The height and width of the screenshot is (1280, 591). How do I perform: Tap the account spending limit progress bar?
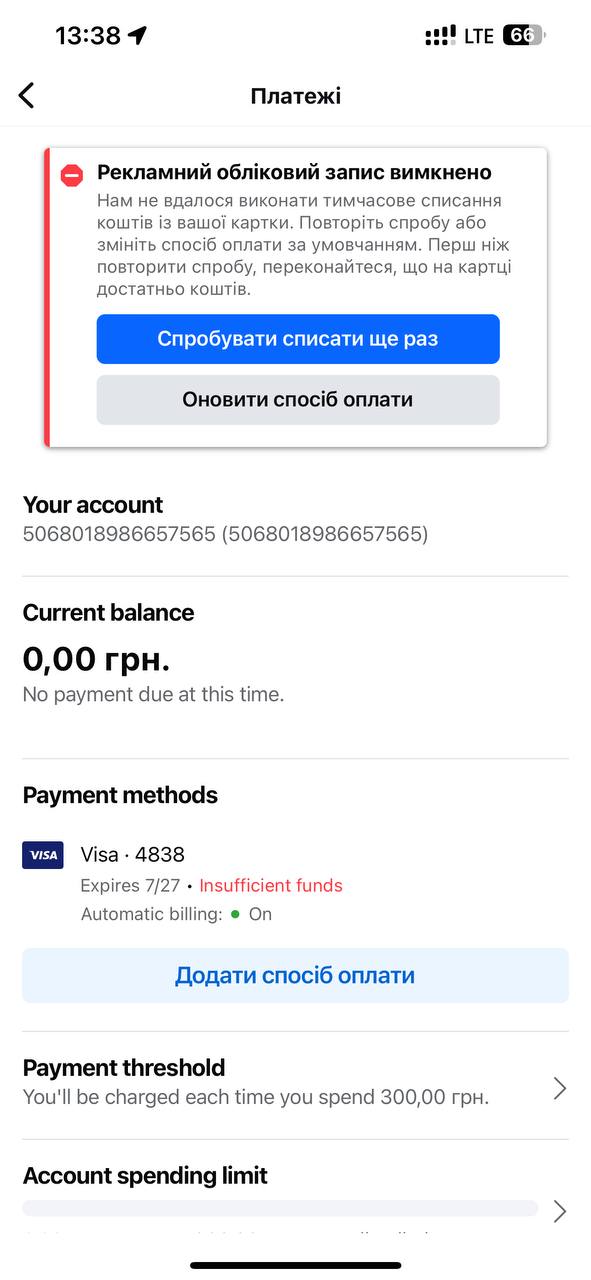280,1208
